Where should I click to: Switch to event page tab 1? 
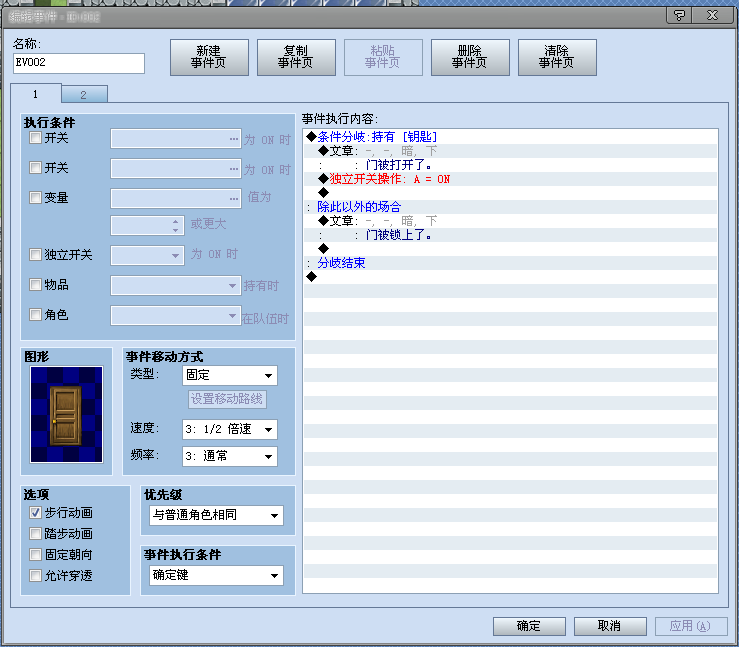[35, 94]
